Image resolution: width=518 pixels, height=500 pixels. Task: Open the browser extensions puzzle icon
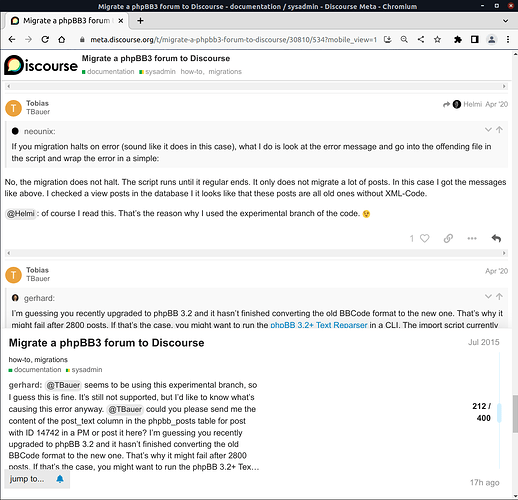tap(458, 40)
